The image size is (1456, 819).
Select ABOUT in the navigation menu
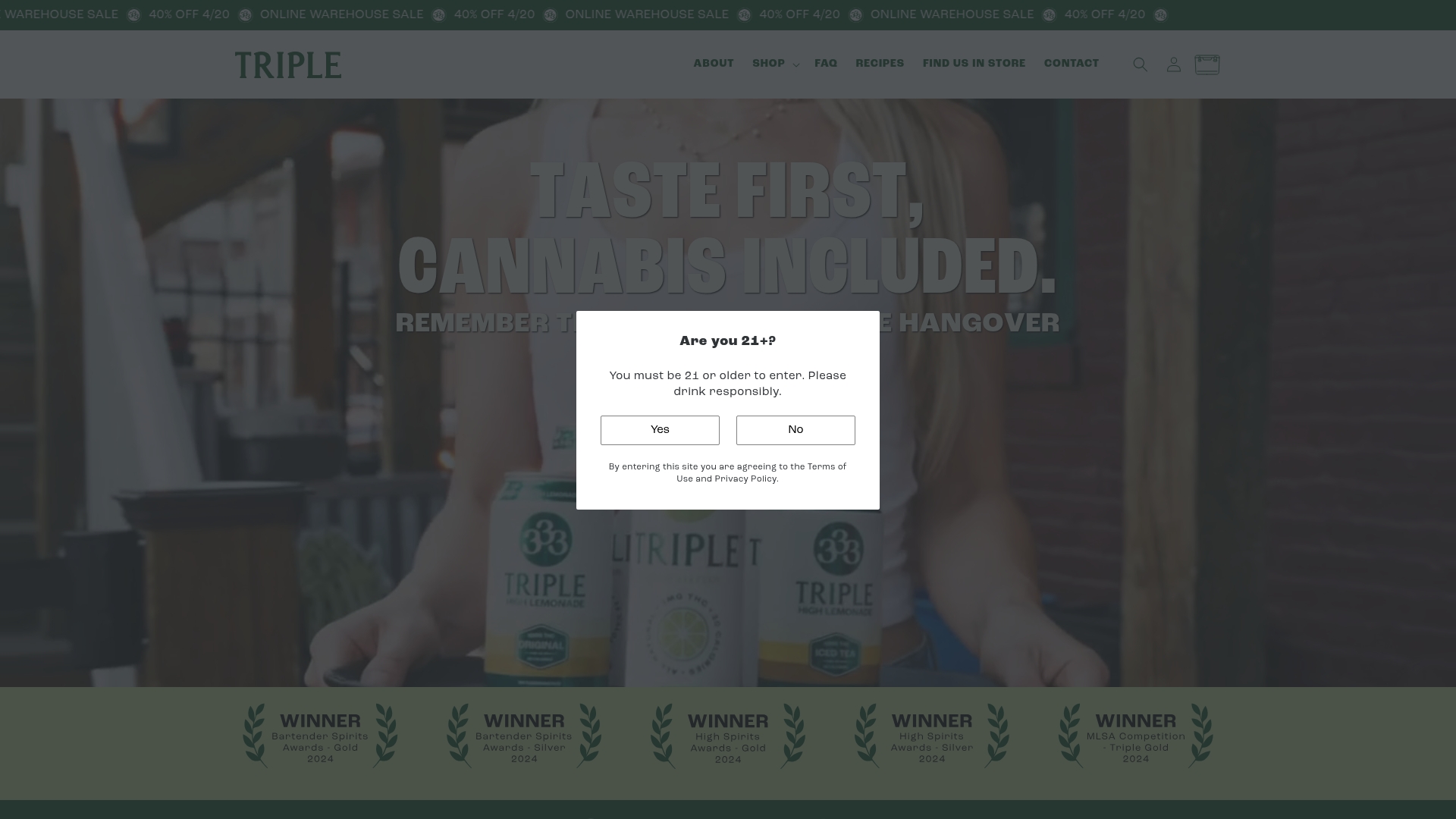tap(713, 64)
